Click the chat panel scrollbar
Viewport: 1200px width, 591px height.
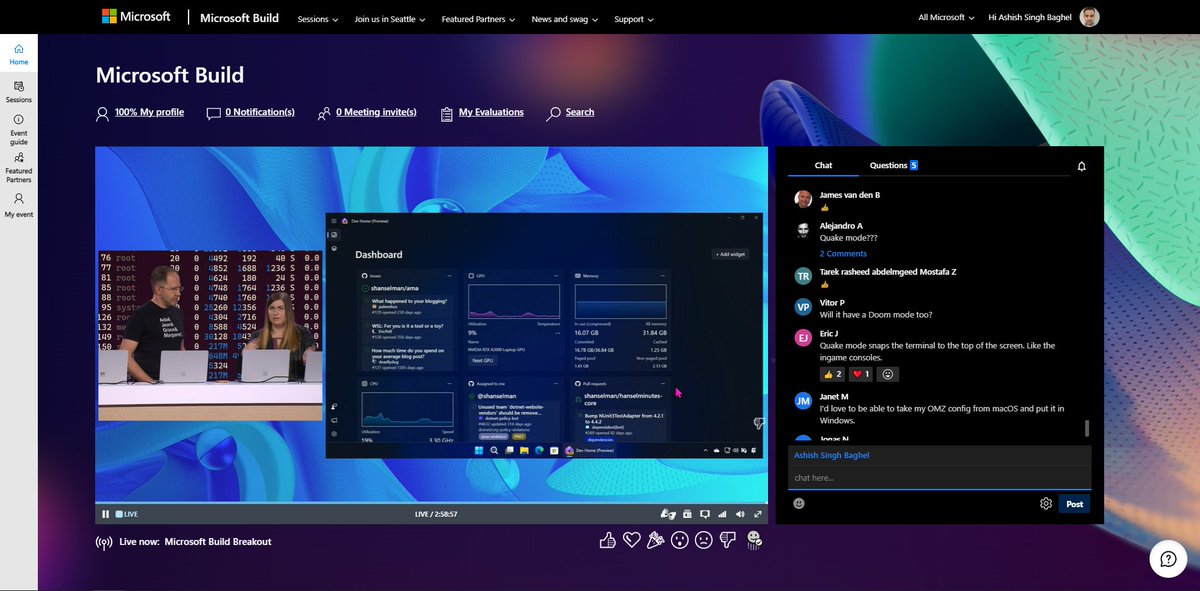click(x=1087, y=428)
